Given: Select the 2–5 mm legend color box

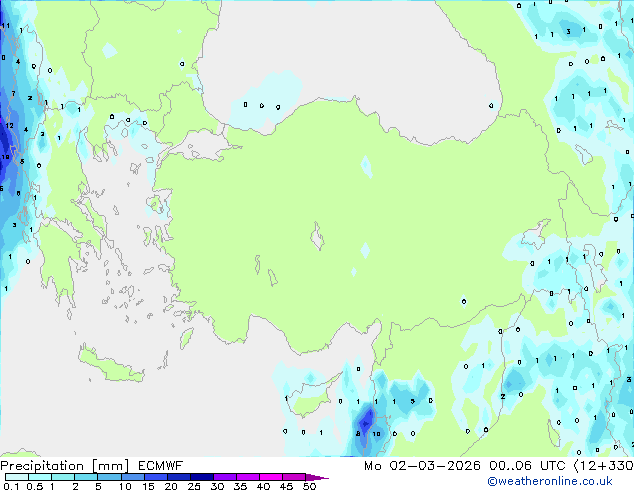Looking at the screenshot, I should tap(86, 477).
